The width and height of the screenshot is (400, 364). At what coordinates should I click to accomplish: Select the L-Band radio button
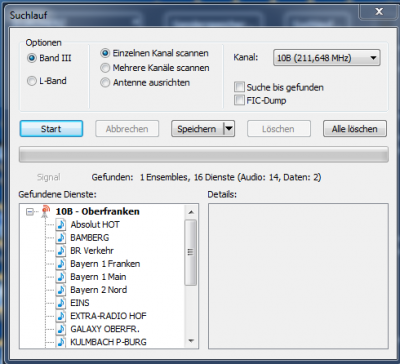(32, 81)
